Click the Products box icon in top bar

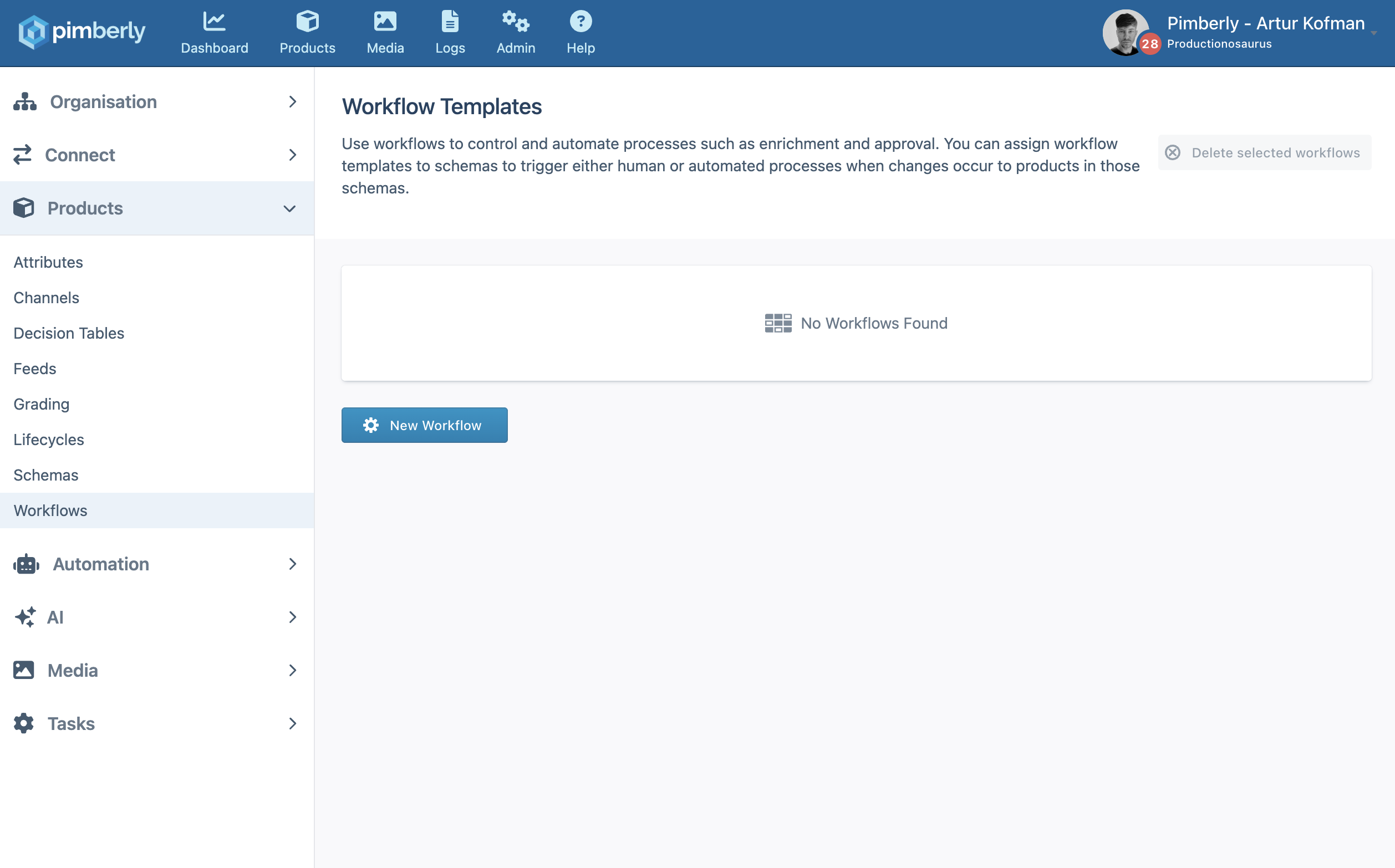pos(307,22)
